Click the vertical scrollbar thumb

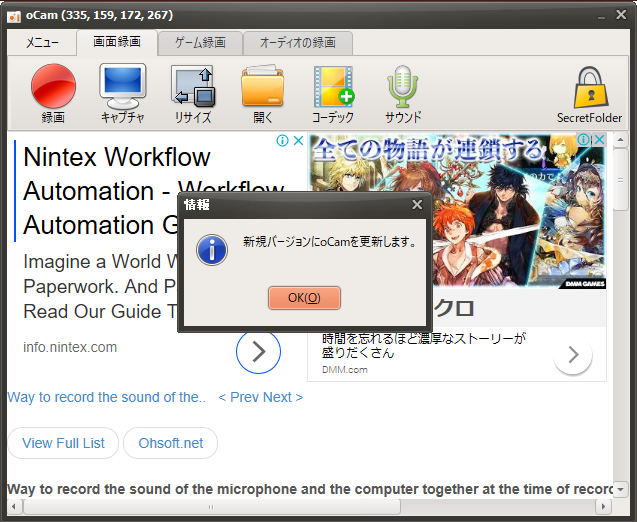(x=620, y=180)
